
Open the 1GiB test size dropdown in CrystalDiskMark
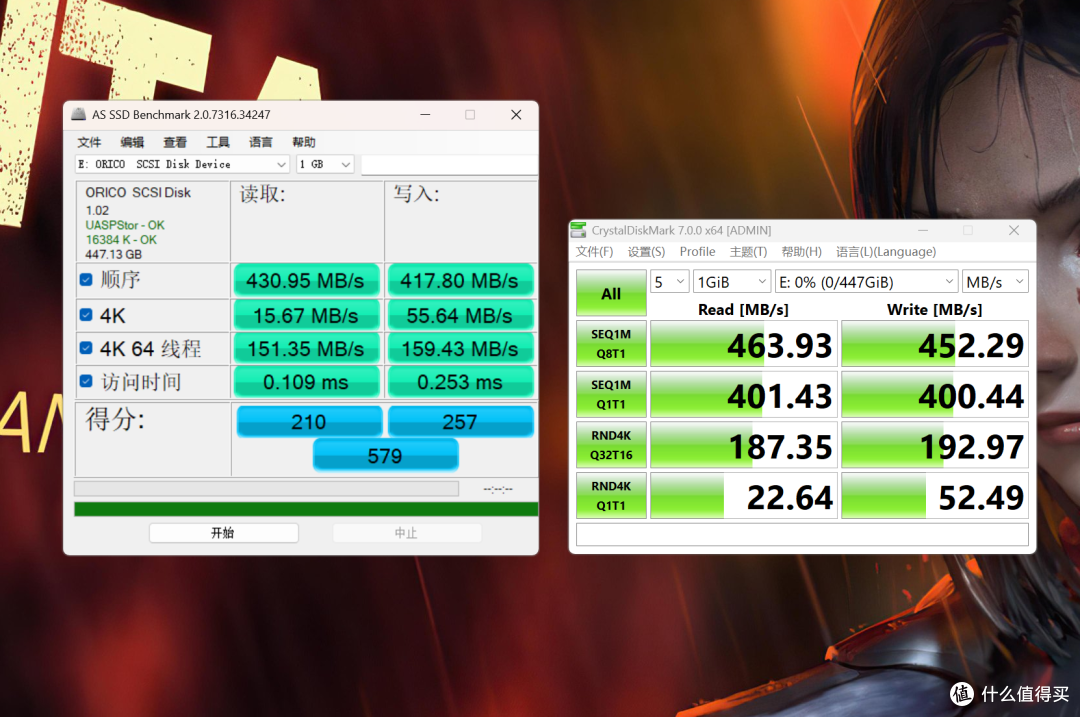(731, 282)
